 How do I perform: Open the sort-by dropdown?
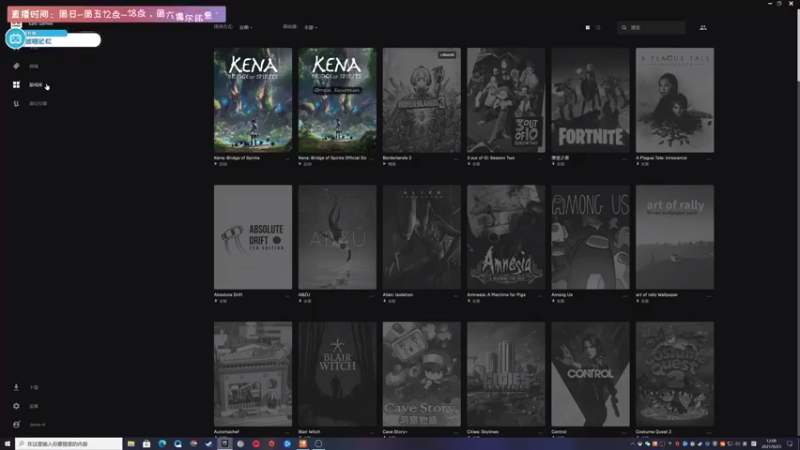coord(246,28)
